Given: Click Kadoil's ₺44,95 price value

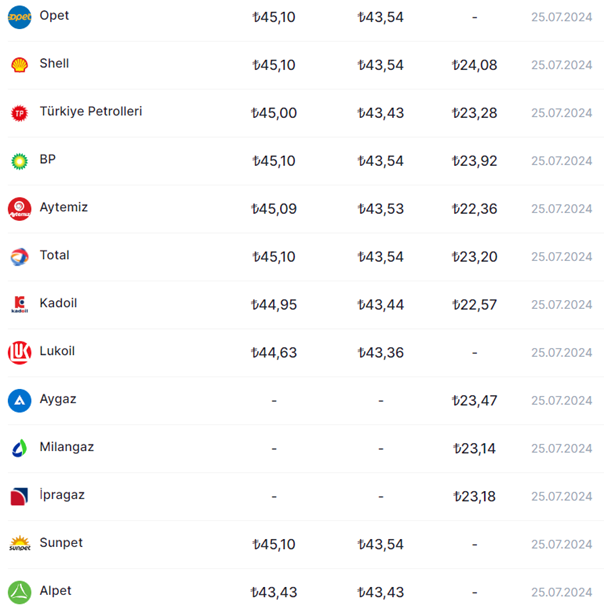Looking at the screenshot, I should coord(273,305).
